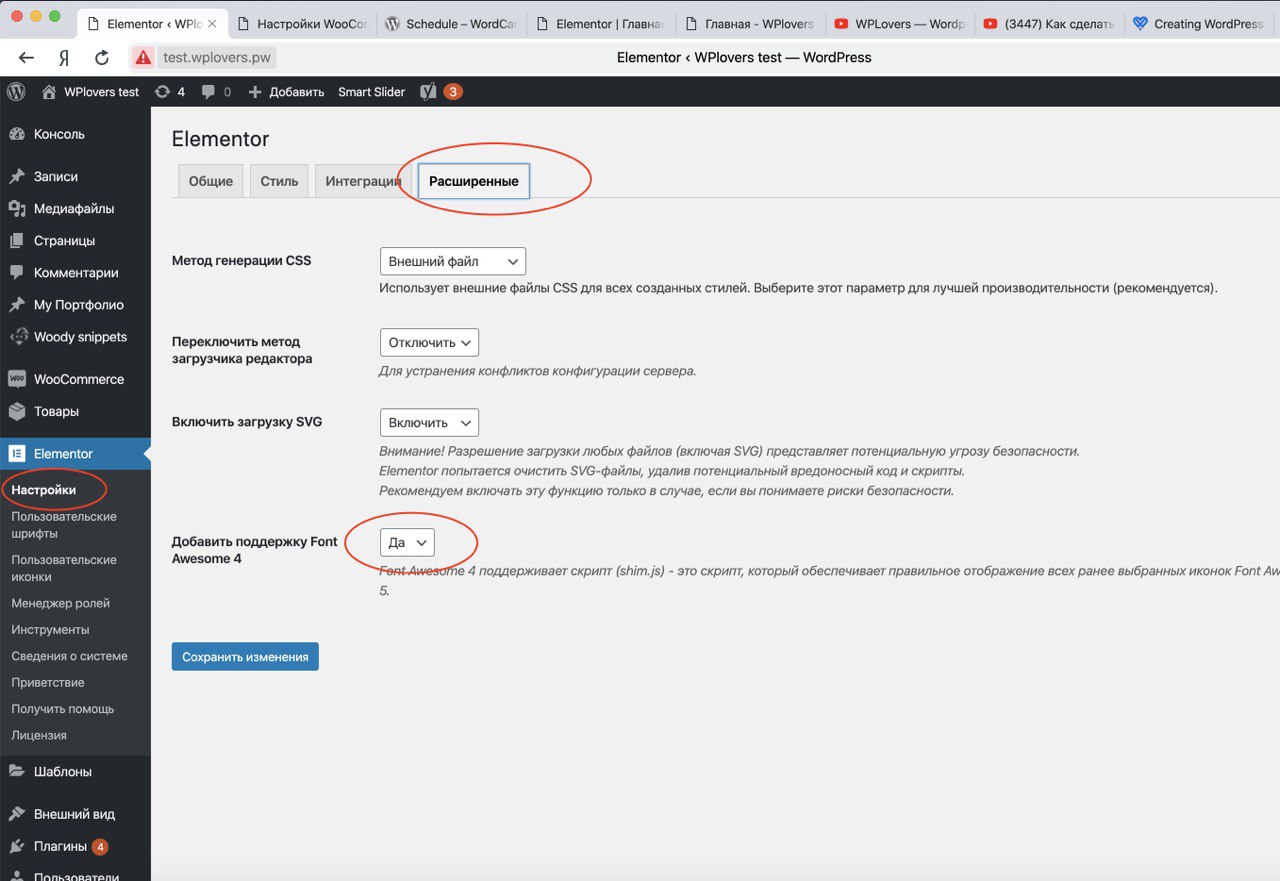
Task: Open Приветствие submenu item
Action: click(x=48, y=682)
